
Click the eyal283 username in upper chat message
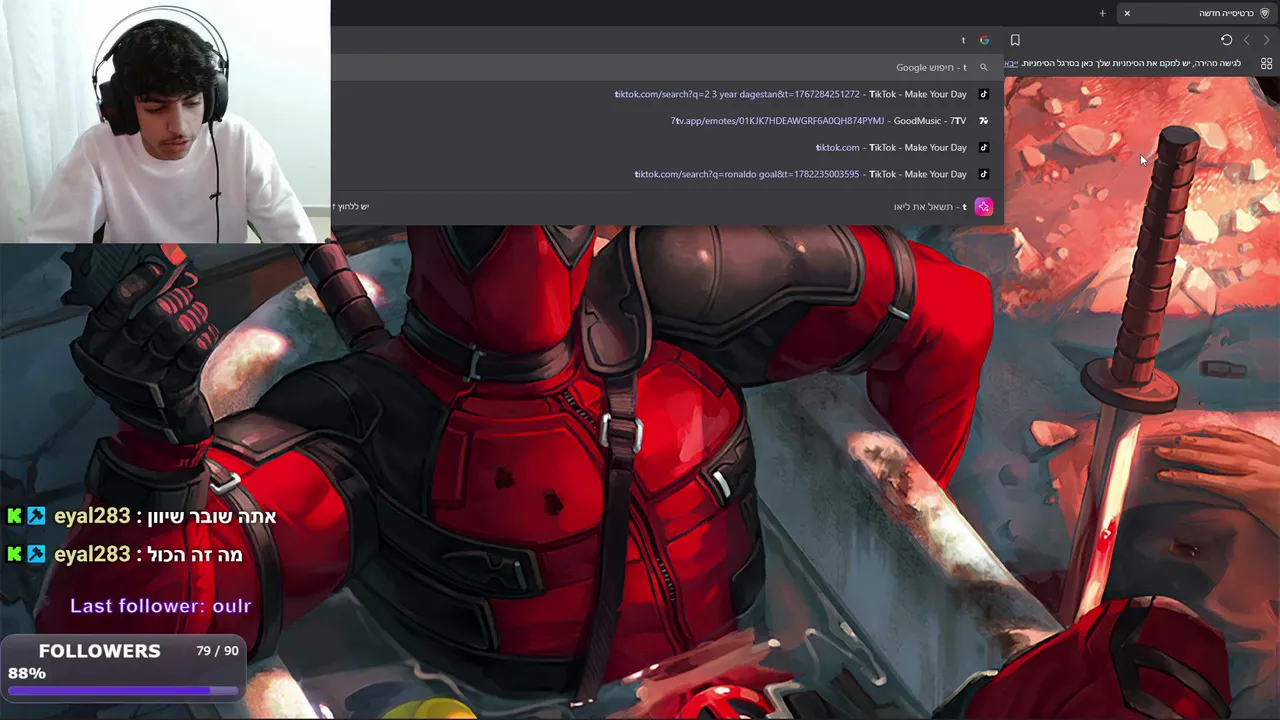tap(92, 516)
